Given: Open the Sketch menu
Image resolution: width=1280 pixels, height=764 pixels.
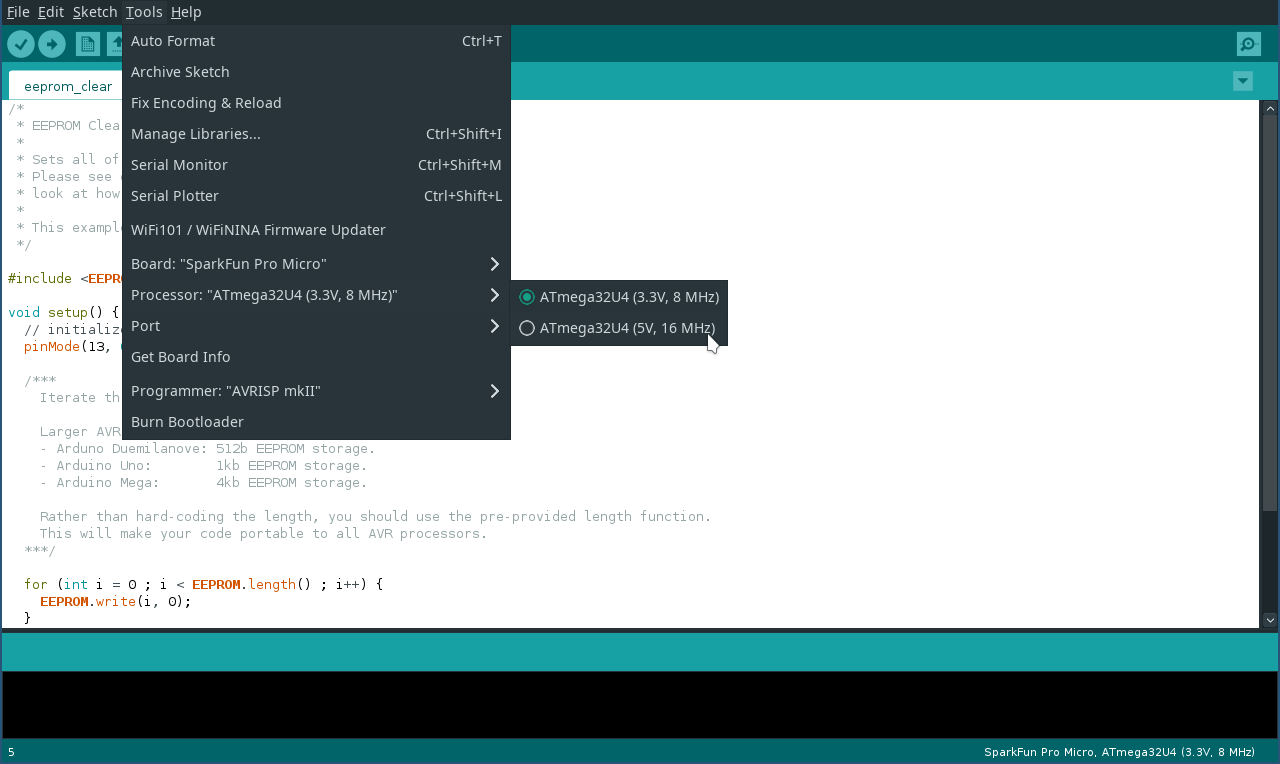Looking at the screenshot, I should [94, 12].
